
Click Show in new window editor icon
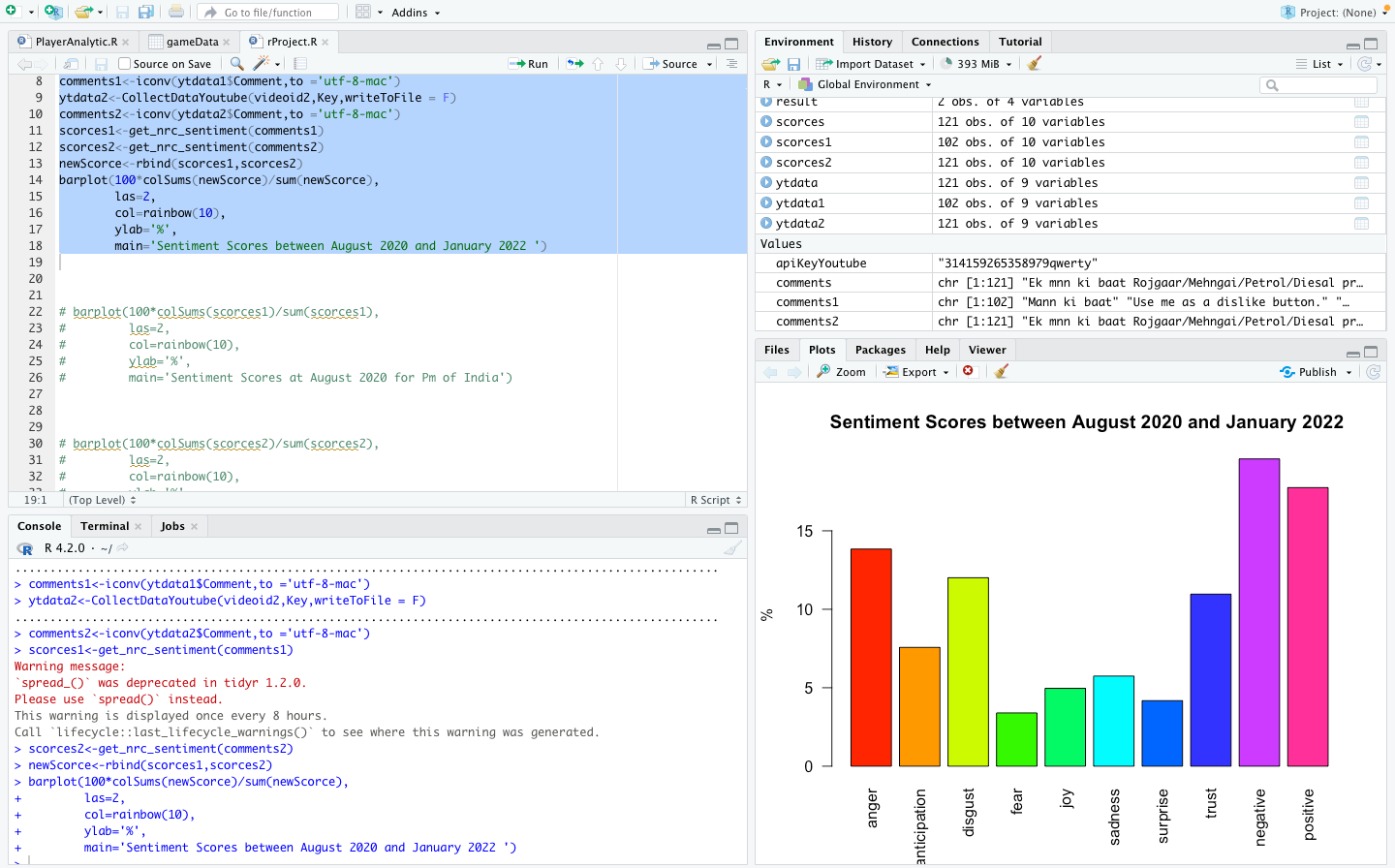click(x=71, y=64)
